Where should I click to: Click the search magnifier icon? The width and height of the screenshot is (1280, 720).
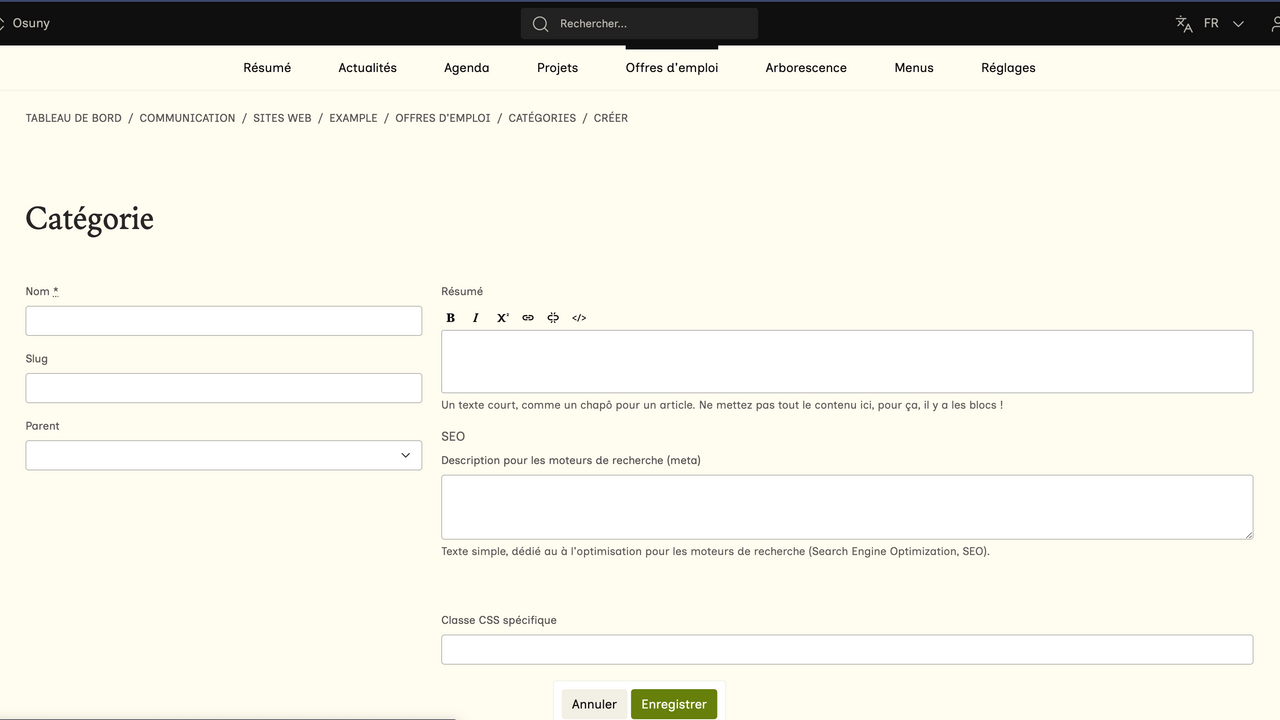541,24
